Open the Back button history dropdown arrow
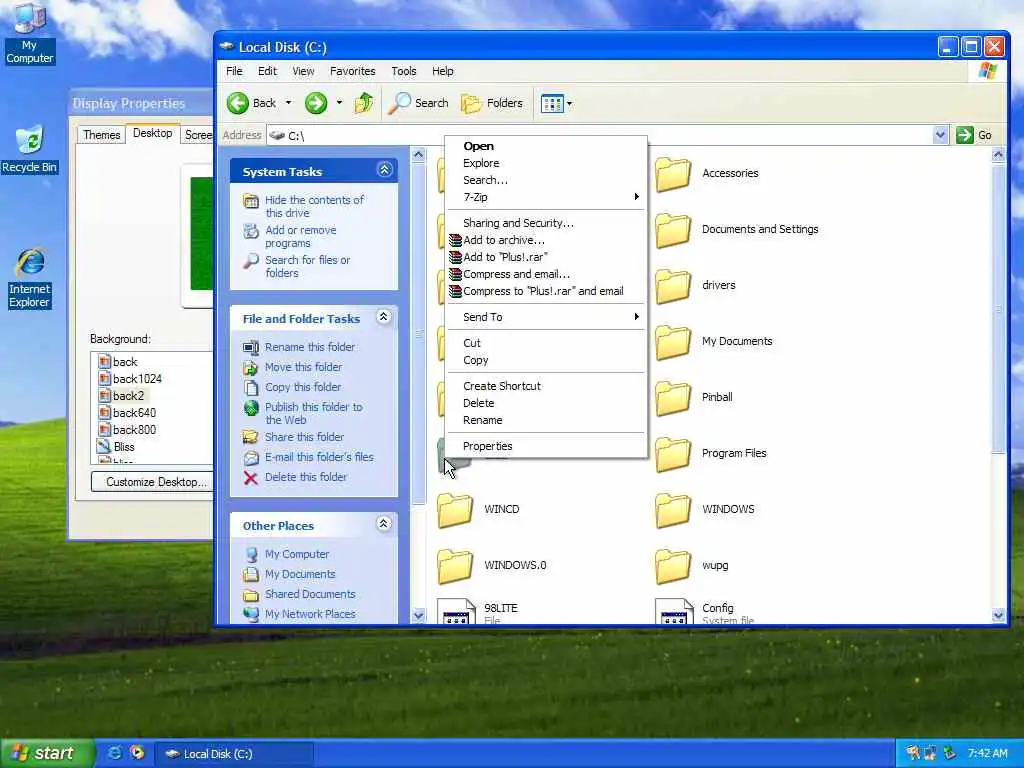The image size is (1024, 768). point(289,103)
